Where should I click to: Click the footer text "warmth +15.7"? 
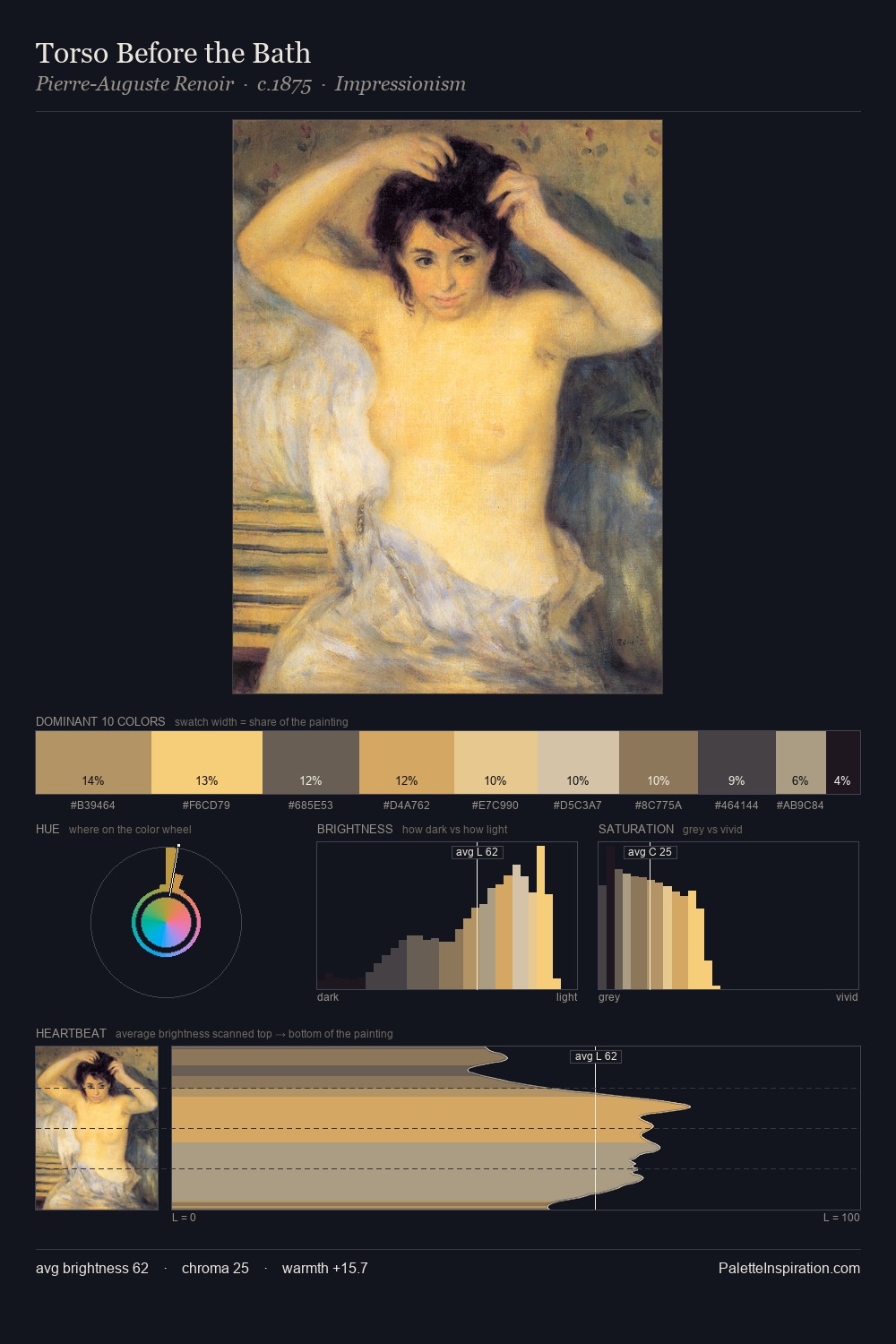click(324, 1268)
